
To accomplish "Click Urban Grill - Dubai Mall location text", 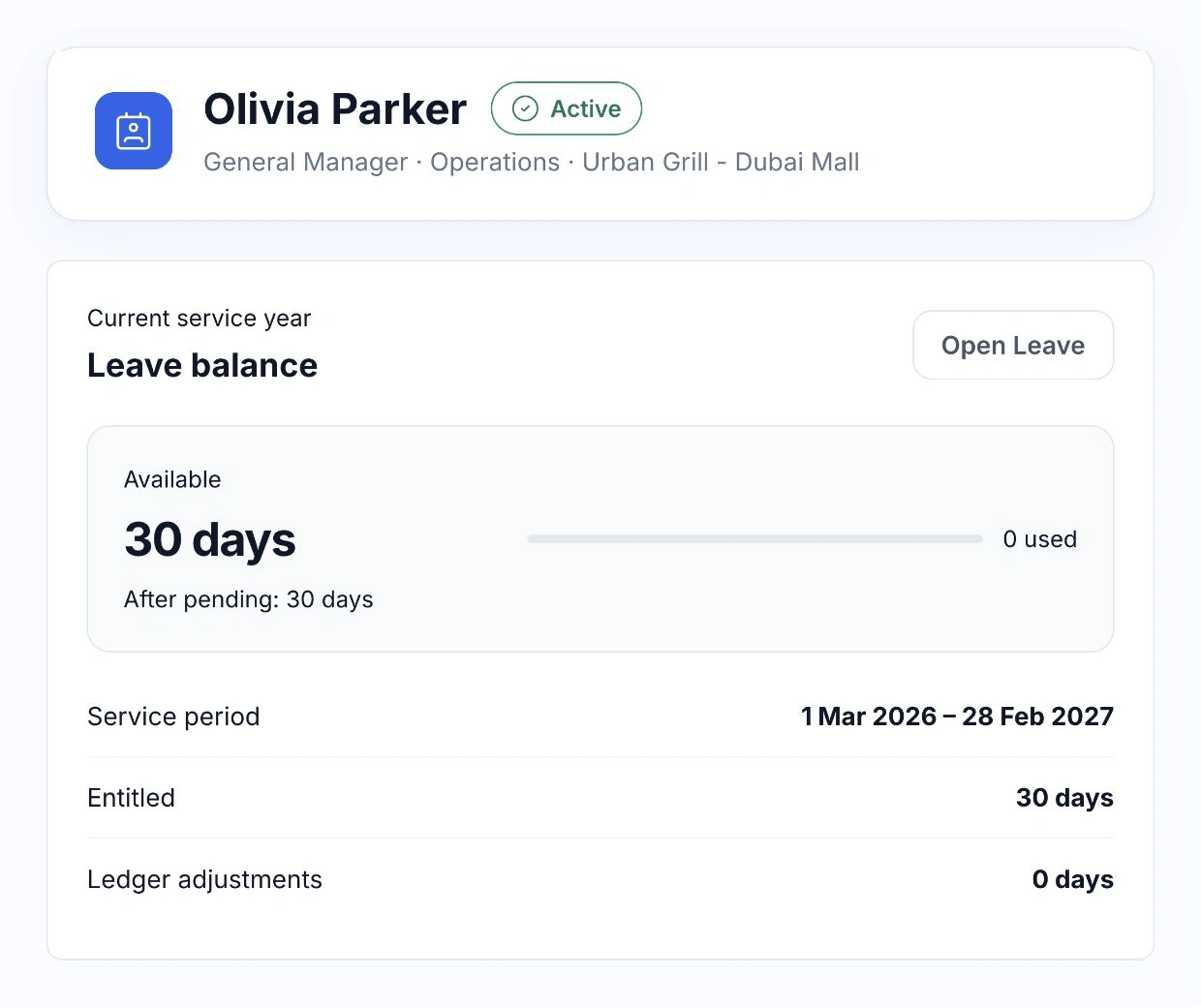I will (x=721, y=162).
